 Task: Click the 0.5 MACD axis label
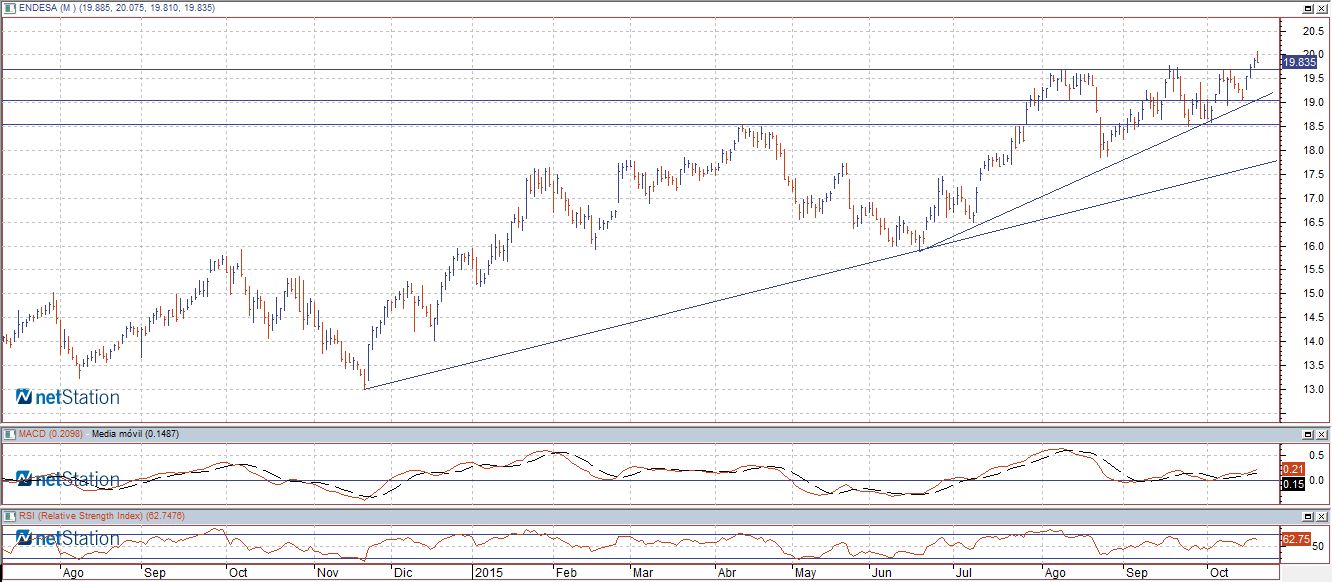click(1316, 455)
